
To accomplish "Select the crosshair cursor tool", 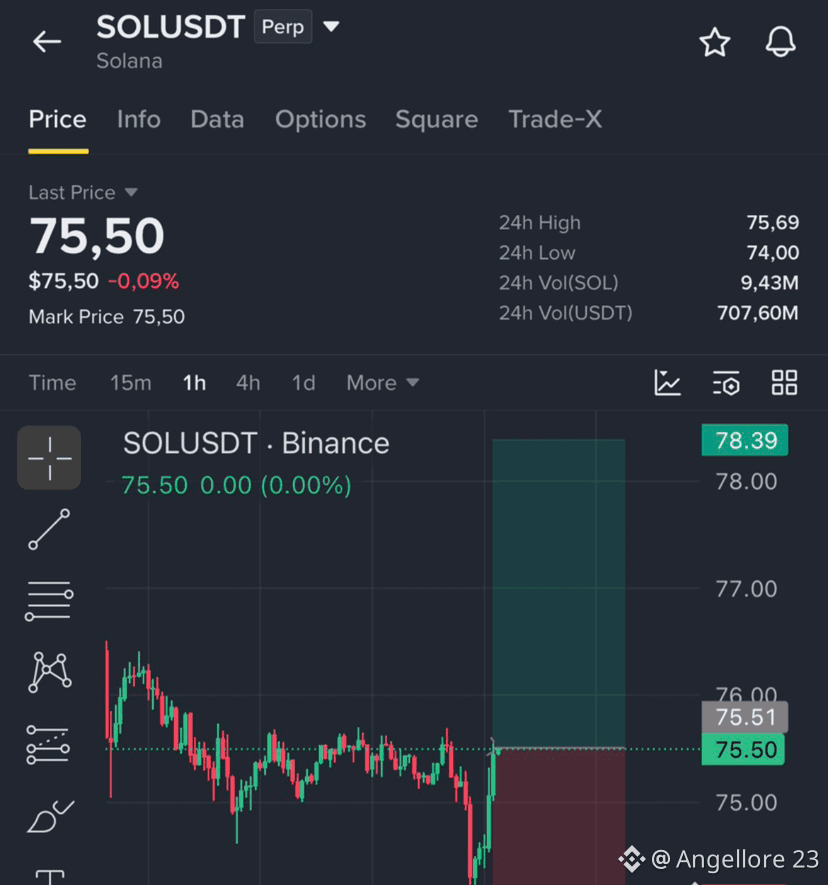I will pos(49,458).
